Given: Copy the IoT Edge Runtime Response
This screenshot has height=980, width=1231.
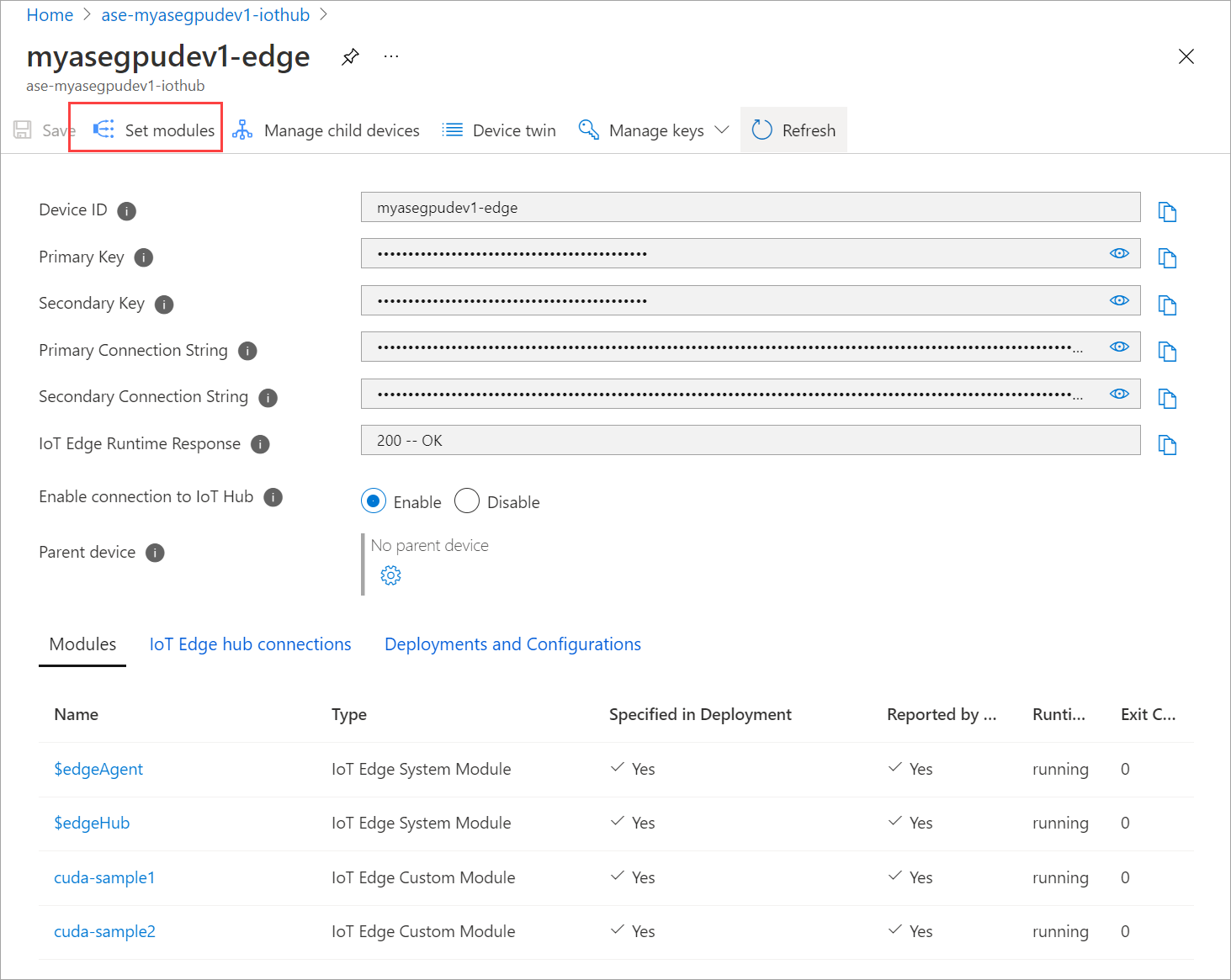Looking at the screenshot, I should pyautogui.click(x=1167, y=445).
